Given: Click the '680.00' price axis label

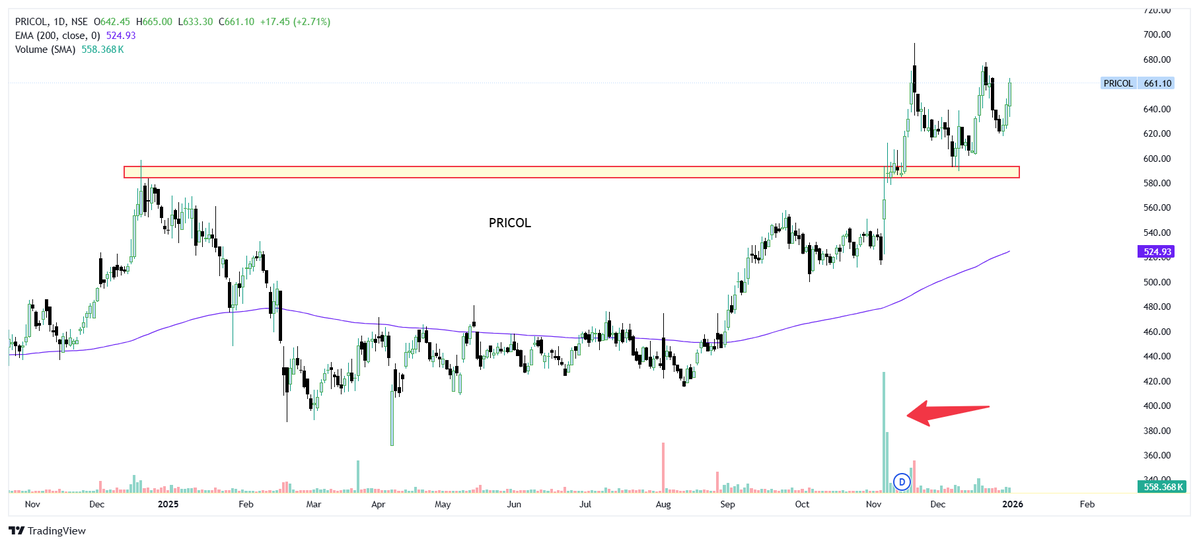Looking at the screenshot, I should tap(1157, 60).
